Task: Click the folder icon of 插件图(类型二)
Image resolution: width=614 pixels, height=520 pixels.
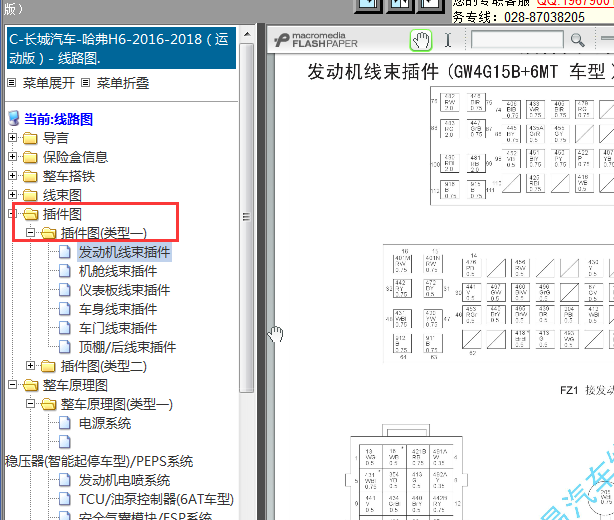Action: click(x=48, y=366)
